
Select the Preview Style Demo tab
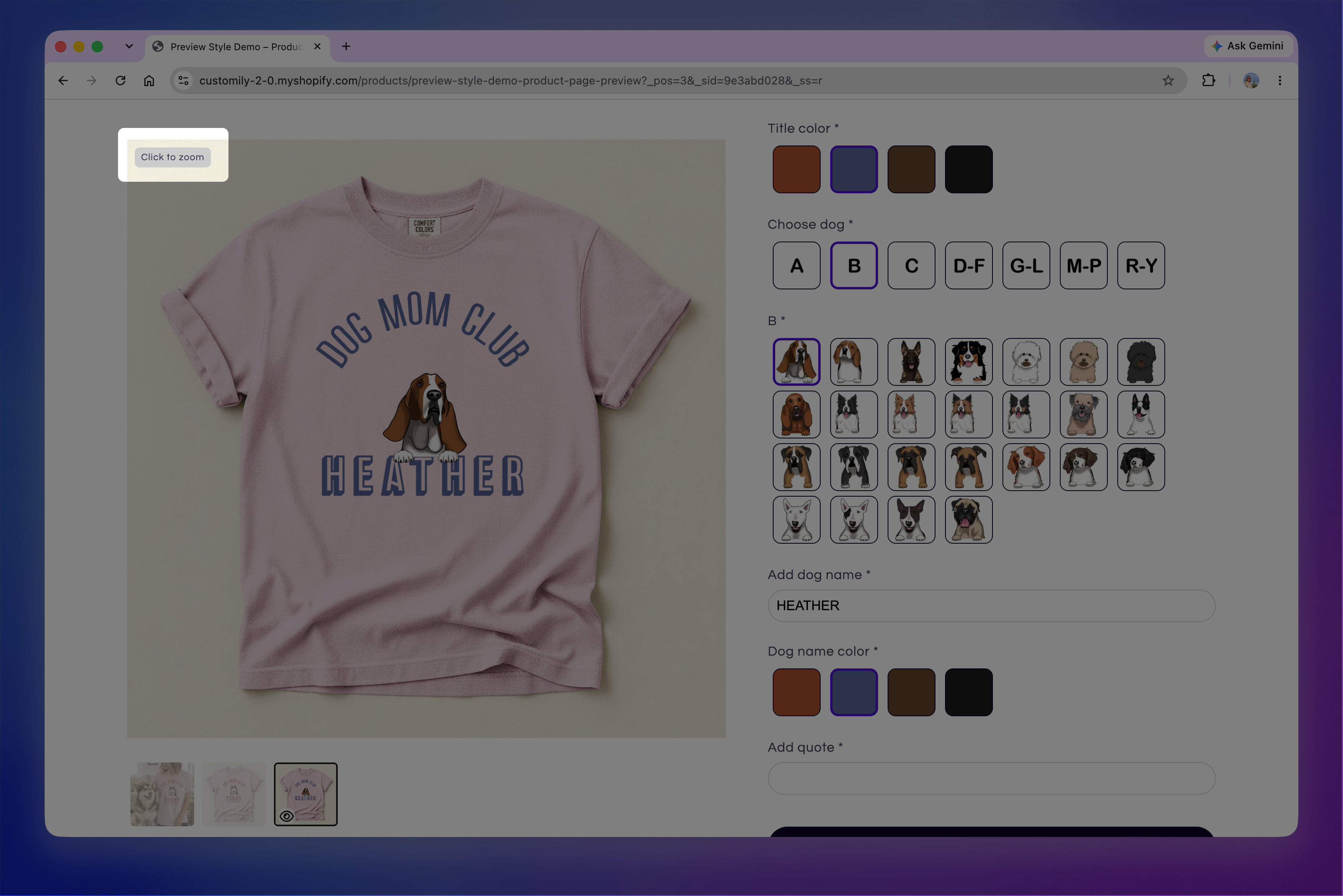pos(237,47)
